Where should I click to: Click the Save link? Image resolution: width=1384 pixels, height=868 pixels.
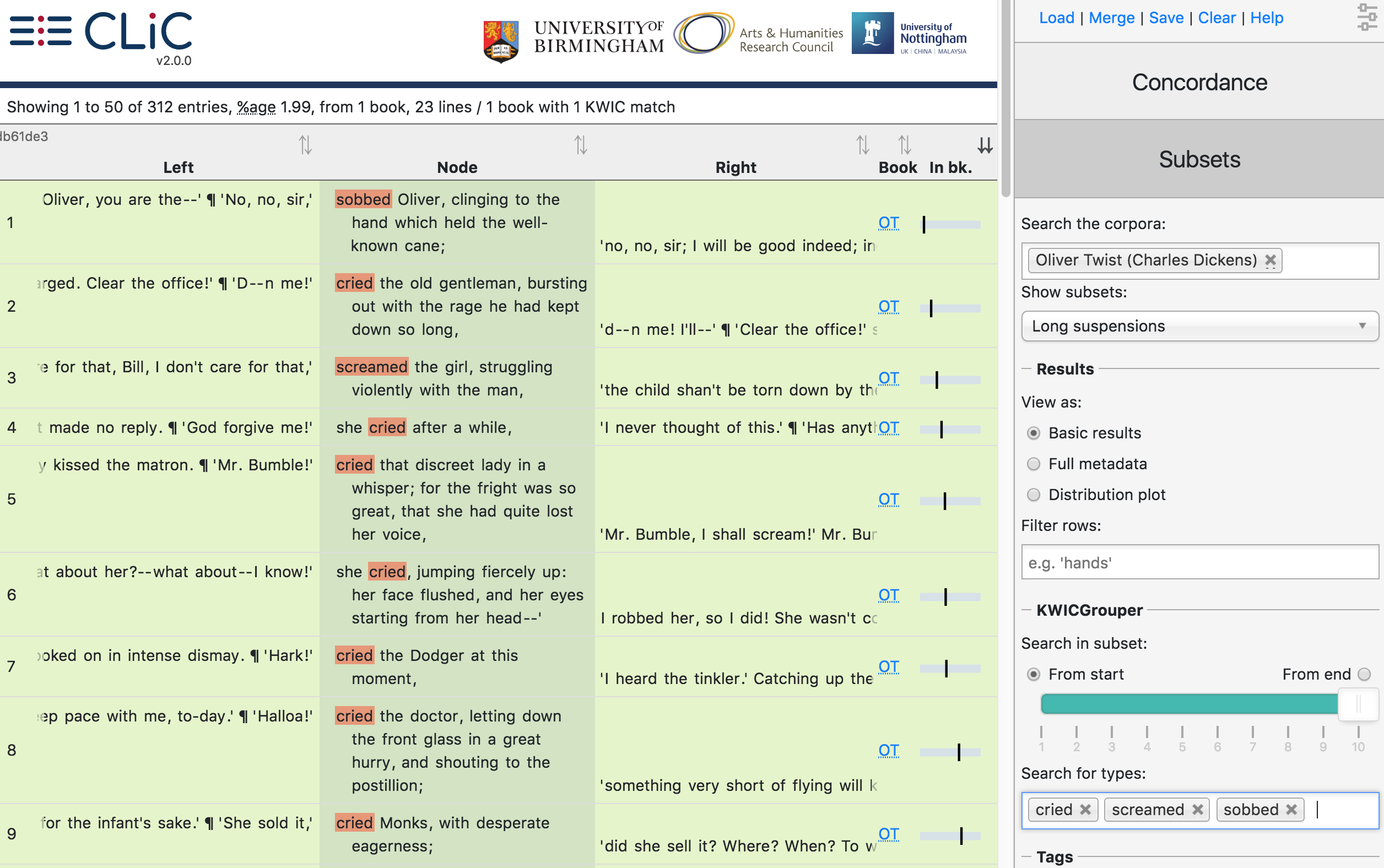pos(1166,18)
